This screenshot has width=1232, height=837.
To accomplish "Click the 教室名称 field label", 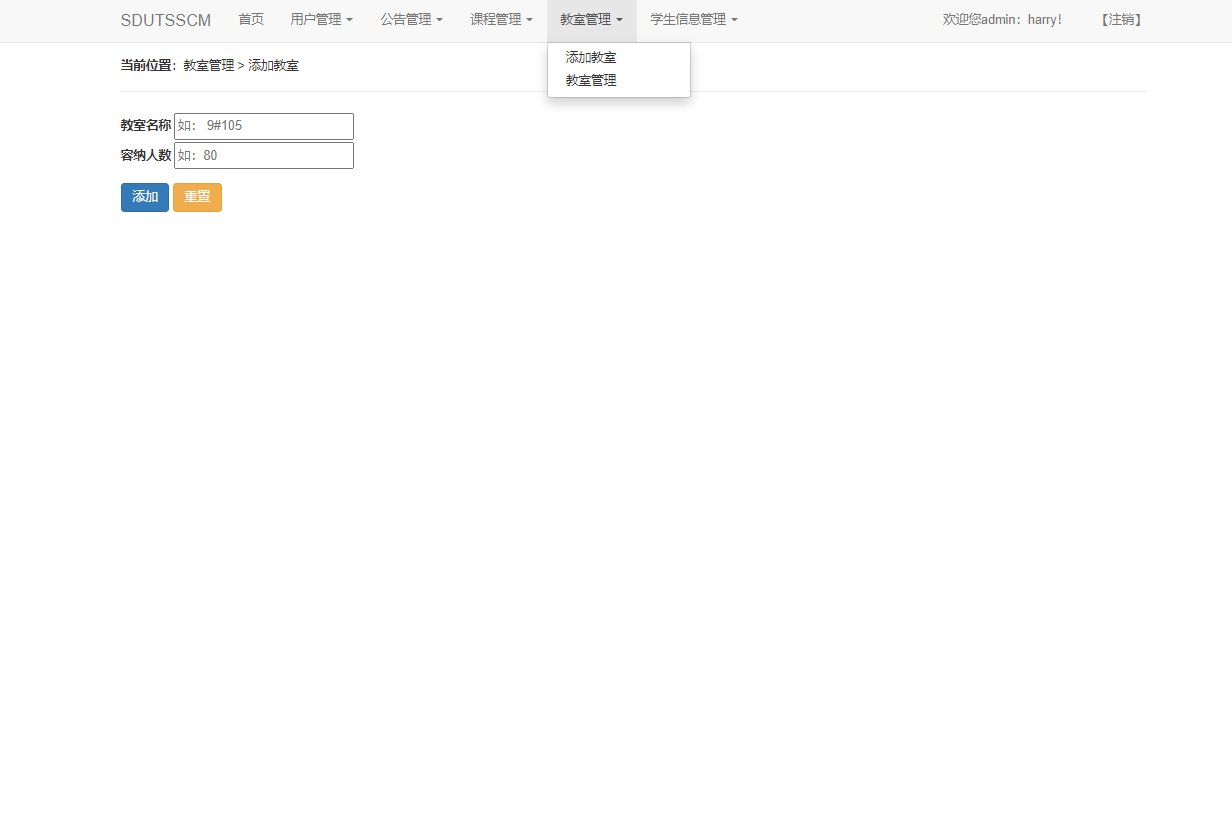I will (146, 125).
